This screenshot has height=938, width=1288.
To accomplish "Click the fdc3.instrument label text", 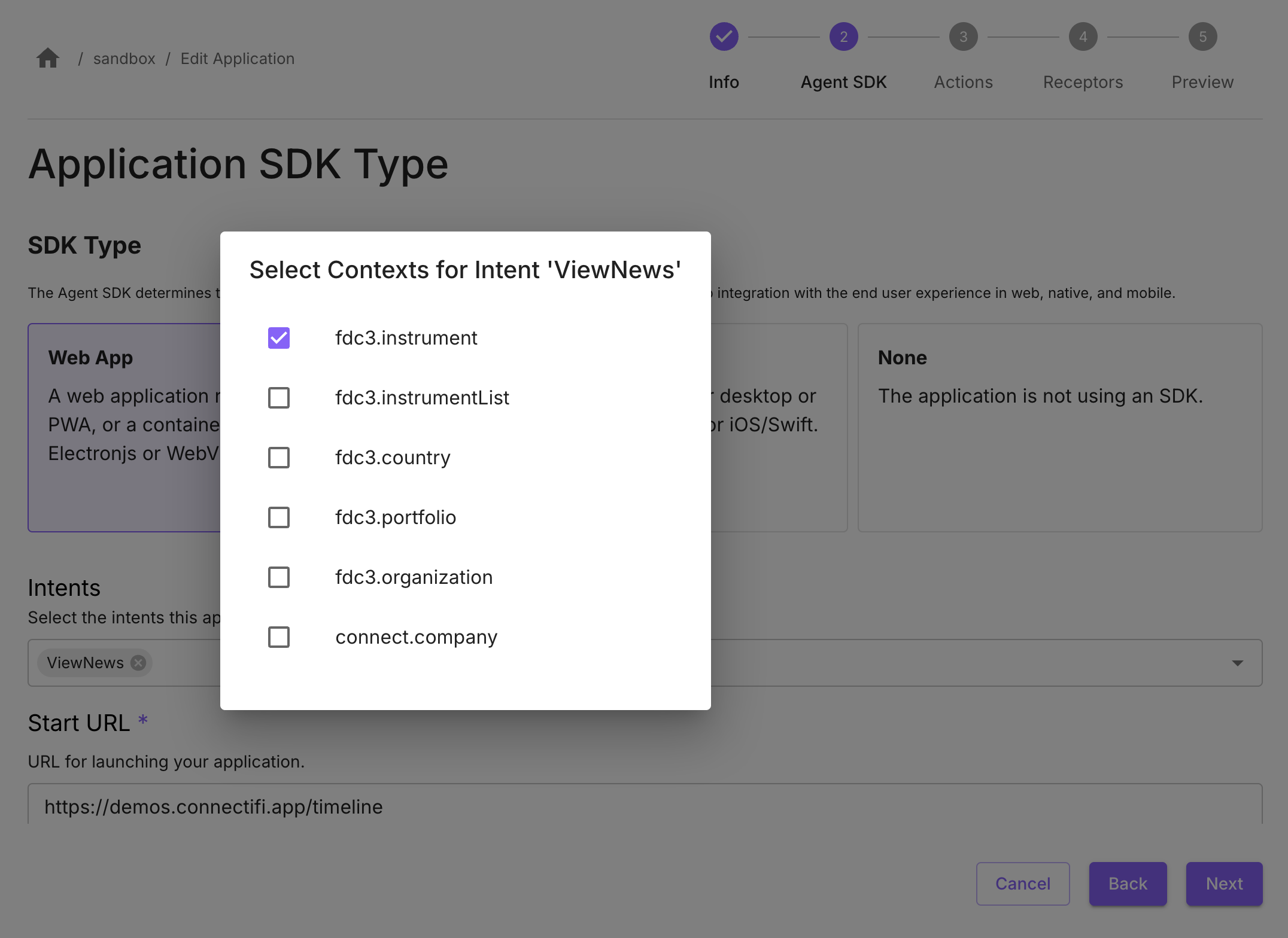I will [x=406, y=338].
